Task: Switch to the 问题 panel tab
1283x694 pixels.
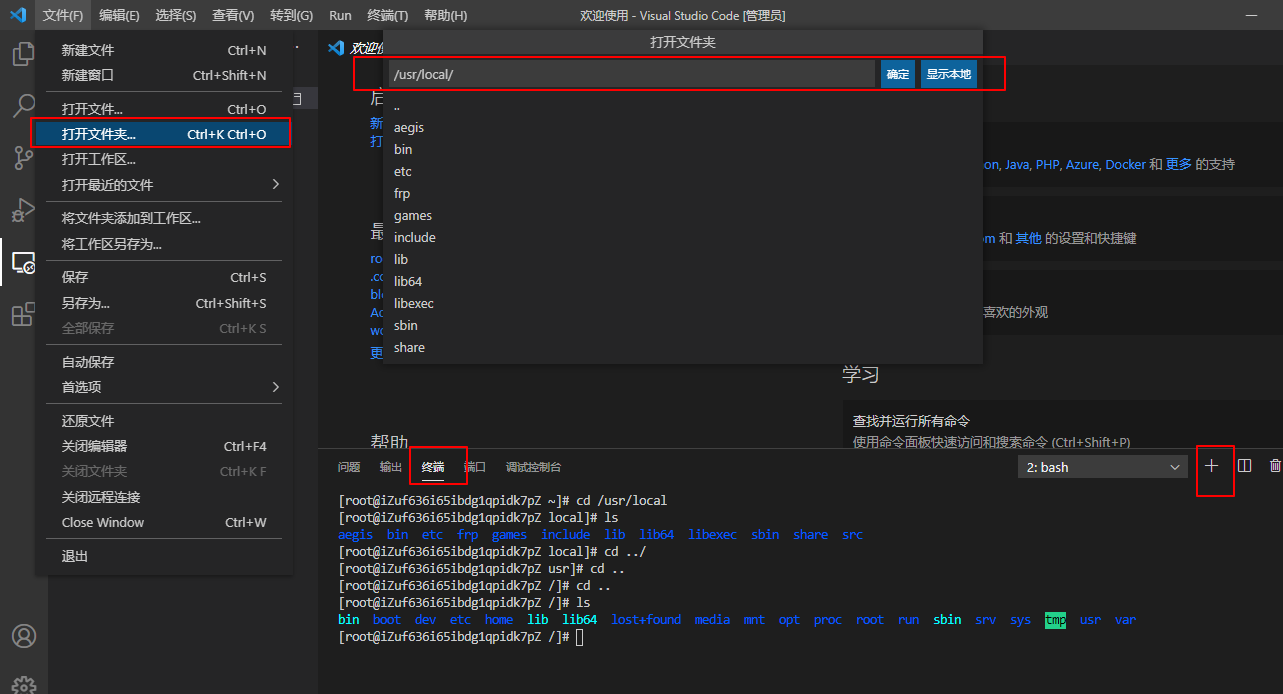Action: (349, 467)
